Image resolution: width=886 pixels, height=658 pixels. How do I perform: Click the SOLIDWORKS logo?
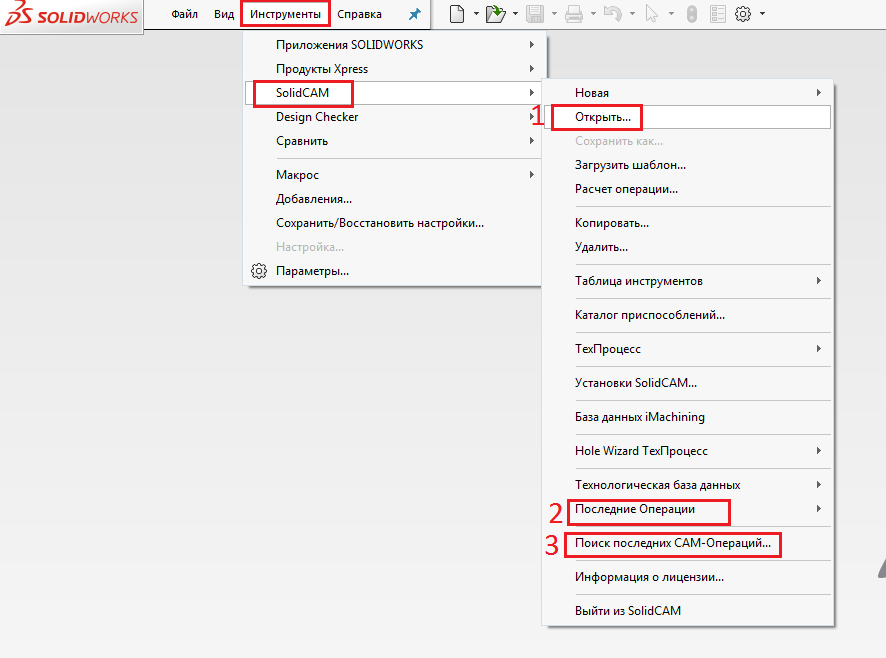[71, 15]
